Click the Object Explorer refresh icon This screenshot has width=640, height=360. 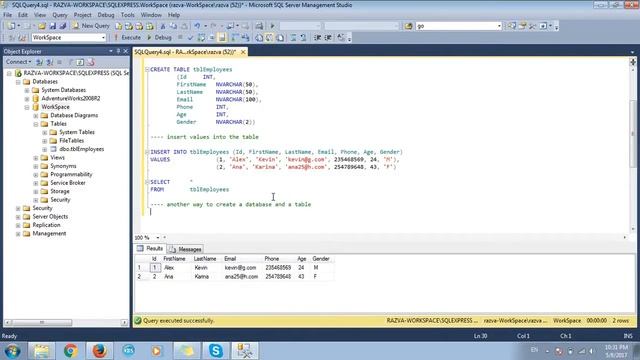click(80, 62)
